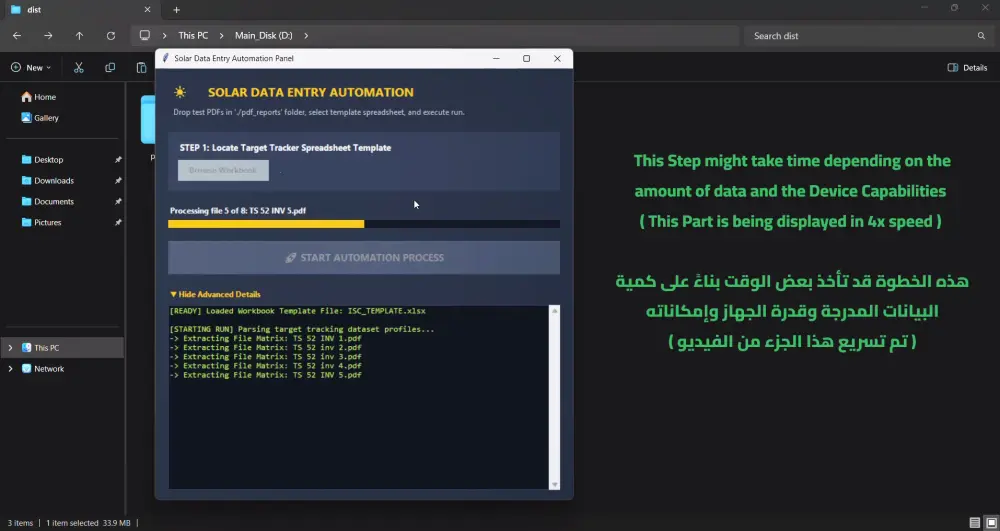This screenshot has width=1000, height=531.
Task: Switch to details list view icon
Action: point(974,523)
